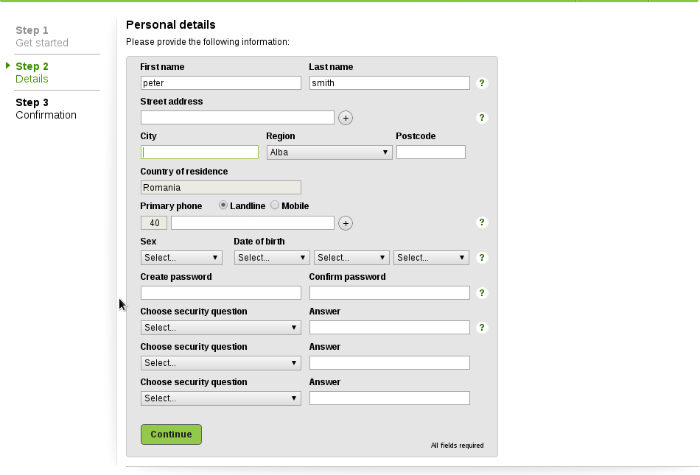
Task: Add another phone number with plus icon
Action: [345, 223]
